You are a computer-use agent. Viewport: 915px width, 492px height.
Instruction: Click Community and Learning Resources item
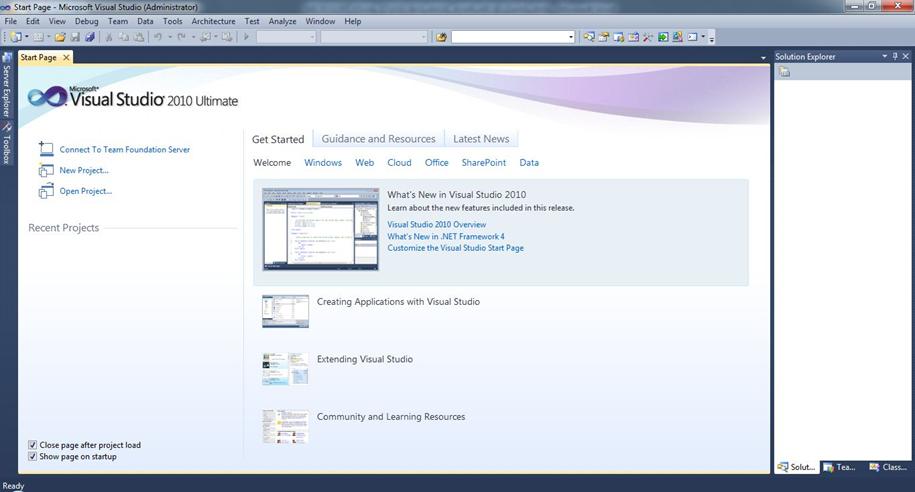(x=391, y=417)
